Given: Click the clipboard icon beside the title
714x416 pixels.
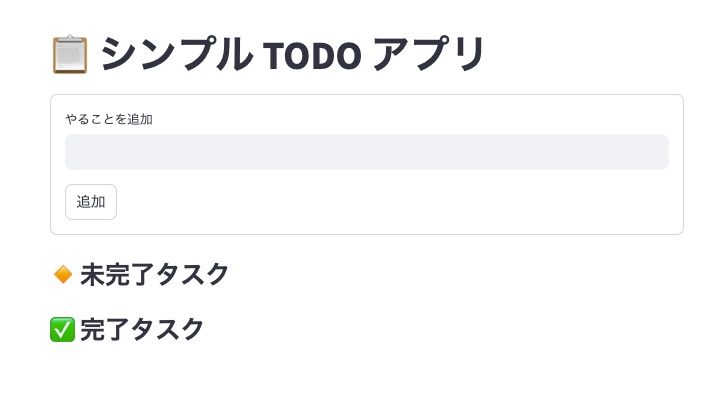Looking at the screenshot, I should (x=69, y=54).
